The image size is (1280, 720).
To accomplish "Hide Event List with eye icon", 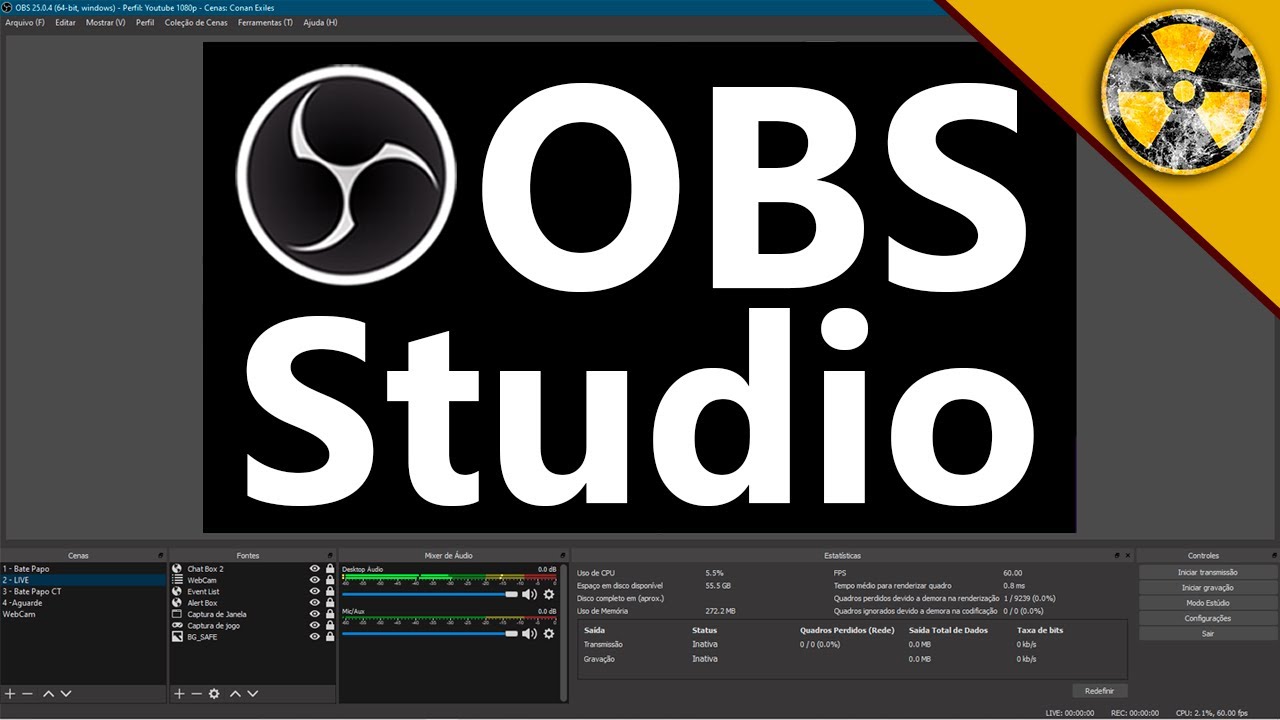I will 315,592.
